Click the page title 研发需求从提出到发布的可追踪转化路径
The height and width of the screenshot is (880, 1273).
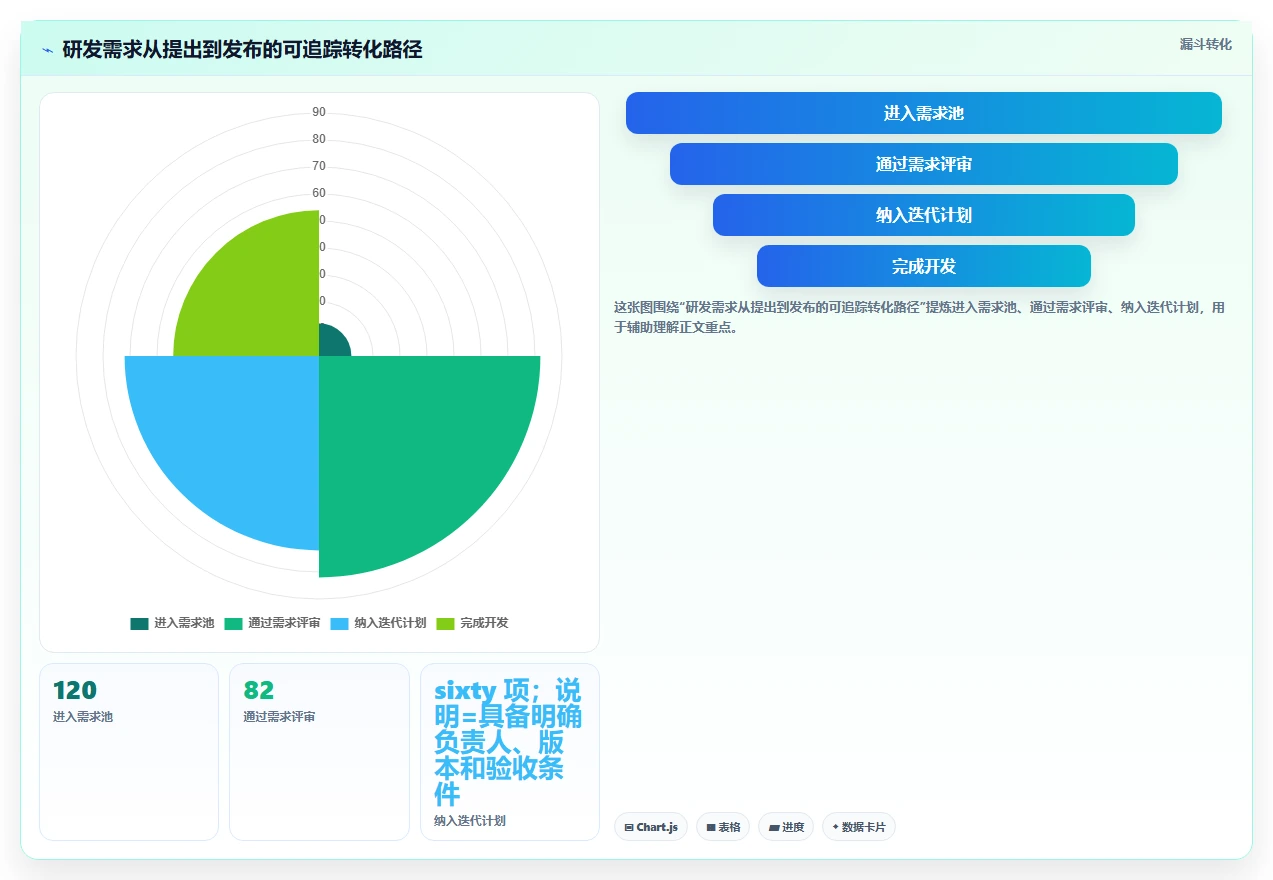242,50
